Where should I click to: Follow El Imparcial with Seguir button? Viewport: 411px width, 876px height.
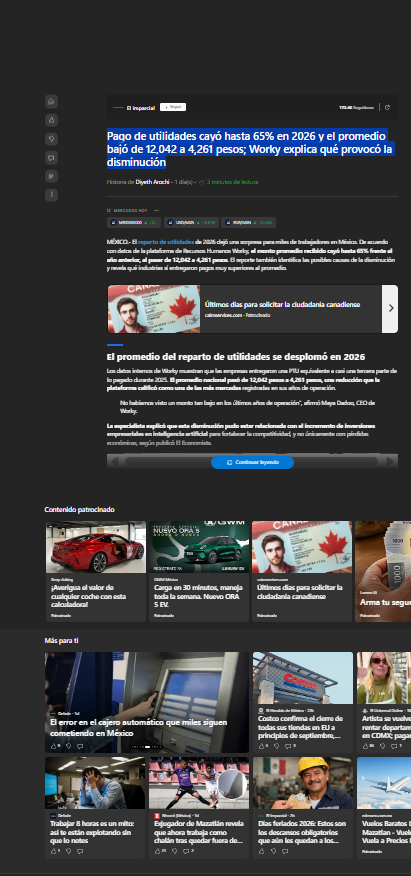(x=173, y=107)
